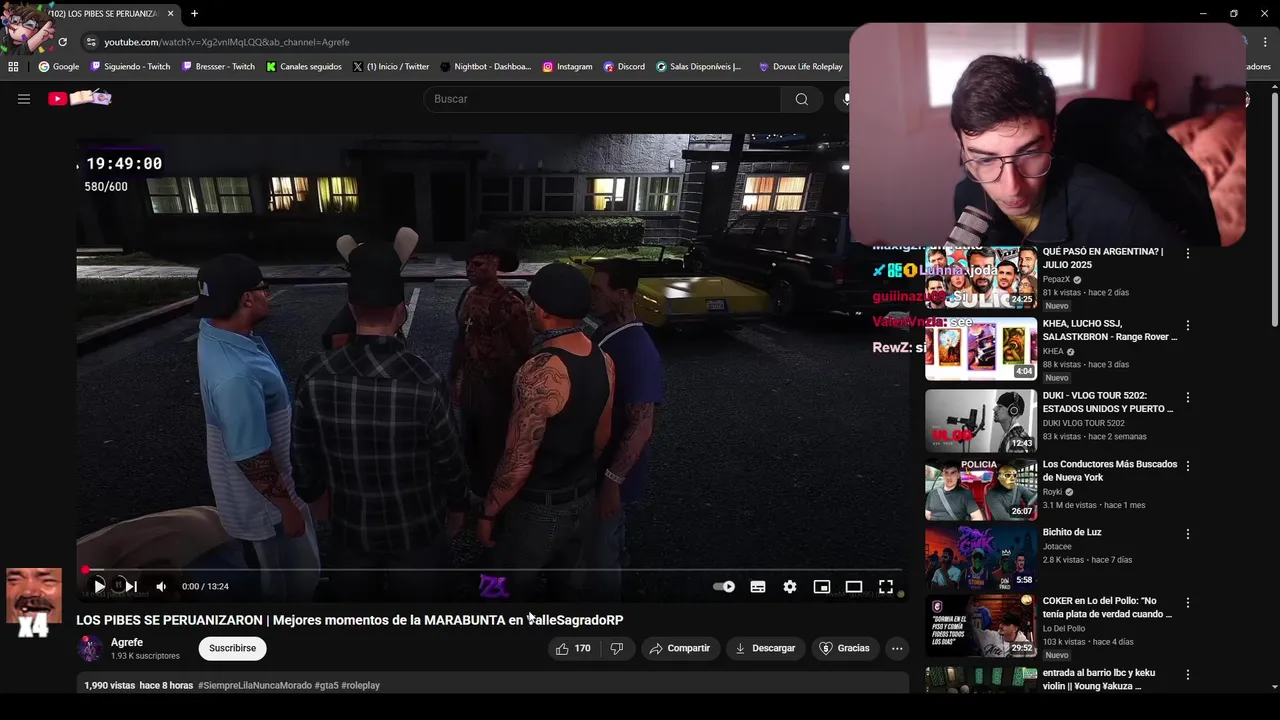
Task: Open the Agrefe channel avatar
Action: pyautogui.click(x=90, y=648)
